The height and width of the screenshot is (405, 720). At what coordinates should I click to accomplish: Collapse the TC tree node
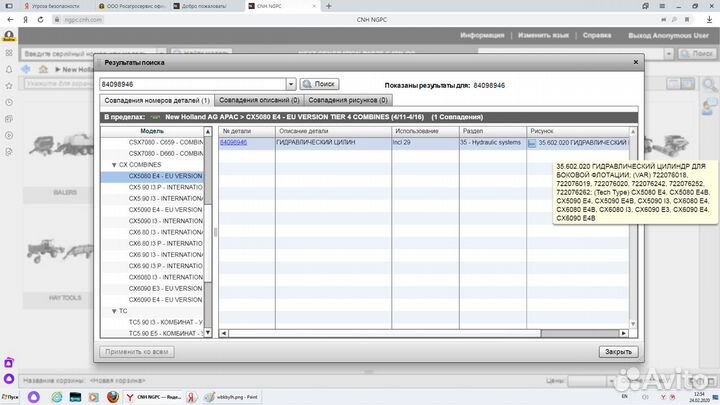[x=114, y=311]
